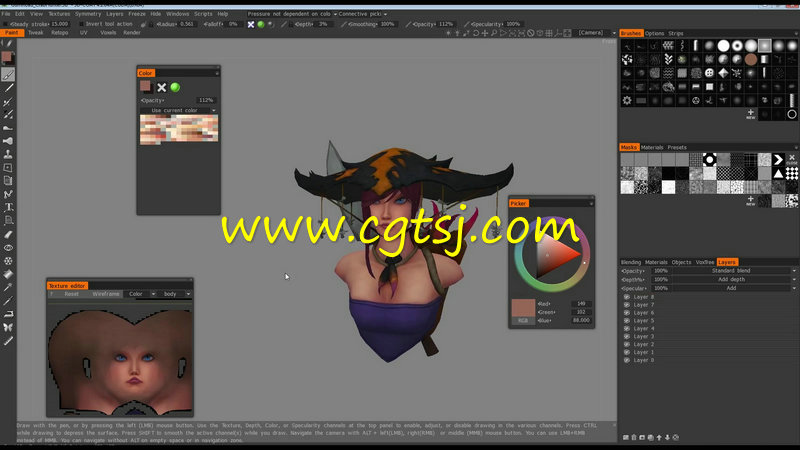Open Use current color dropdown
Viewport: 800px width, 450px height.
click(x=179, y=110)
